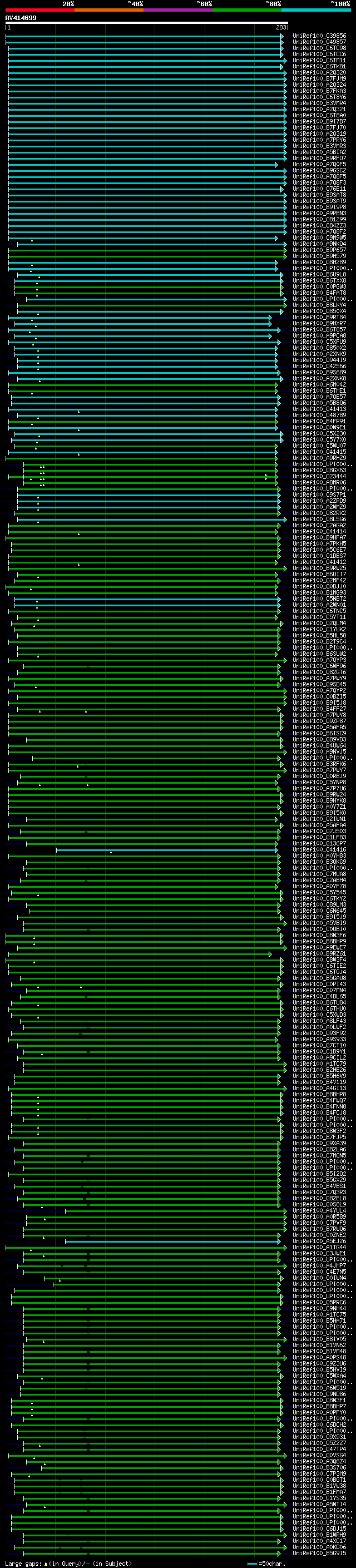This screenshot has width=356, height=1568.
Task: Select the UniRef100_C5XFU9 label
Action: pos(319,342)
